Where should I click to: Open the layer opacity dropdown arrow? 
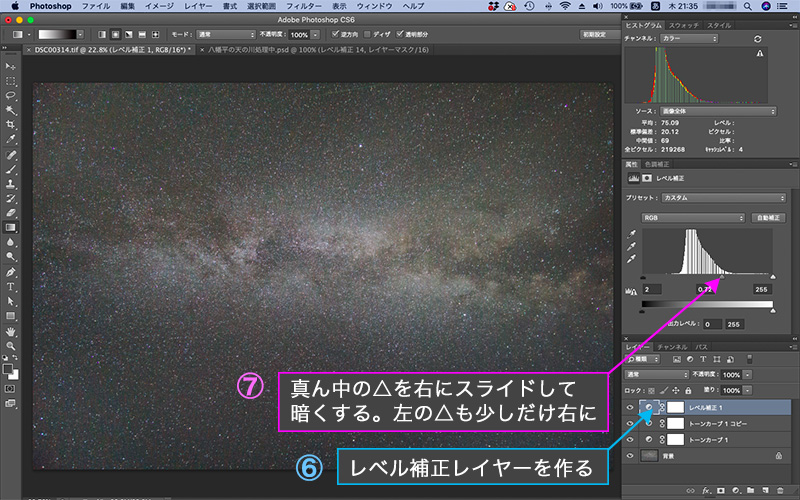(747, 374)
